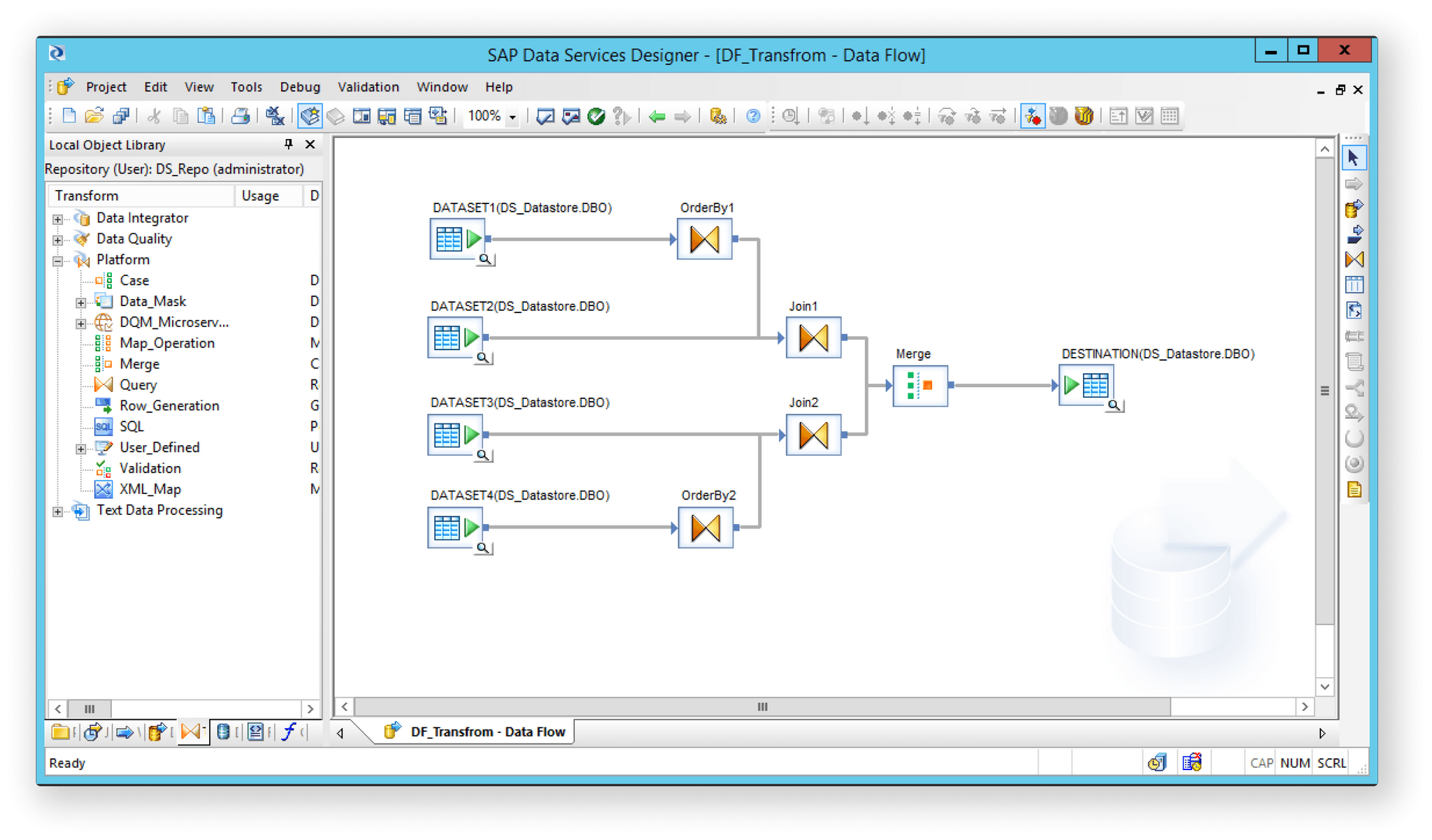Screen dimensions: 1432x840
Task: Open the Debug menu
Action: (x=300, y=87)
